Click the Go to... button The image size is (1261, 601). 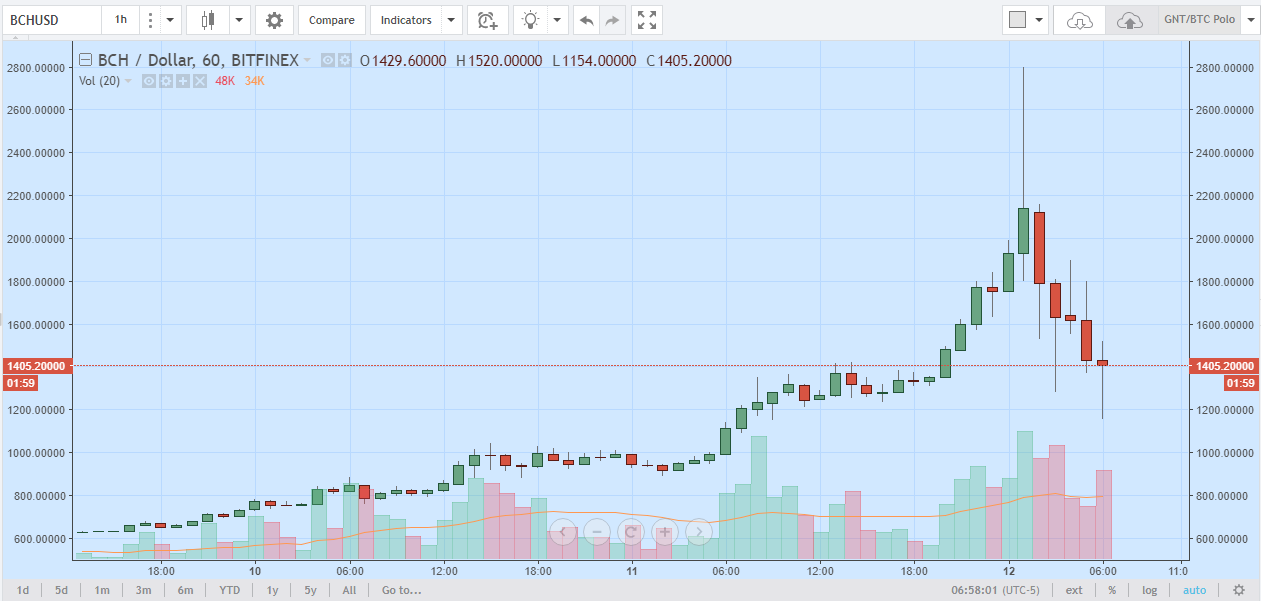(x=401, y=590)
